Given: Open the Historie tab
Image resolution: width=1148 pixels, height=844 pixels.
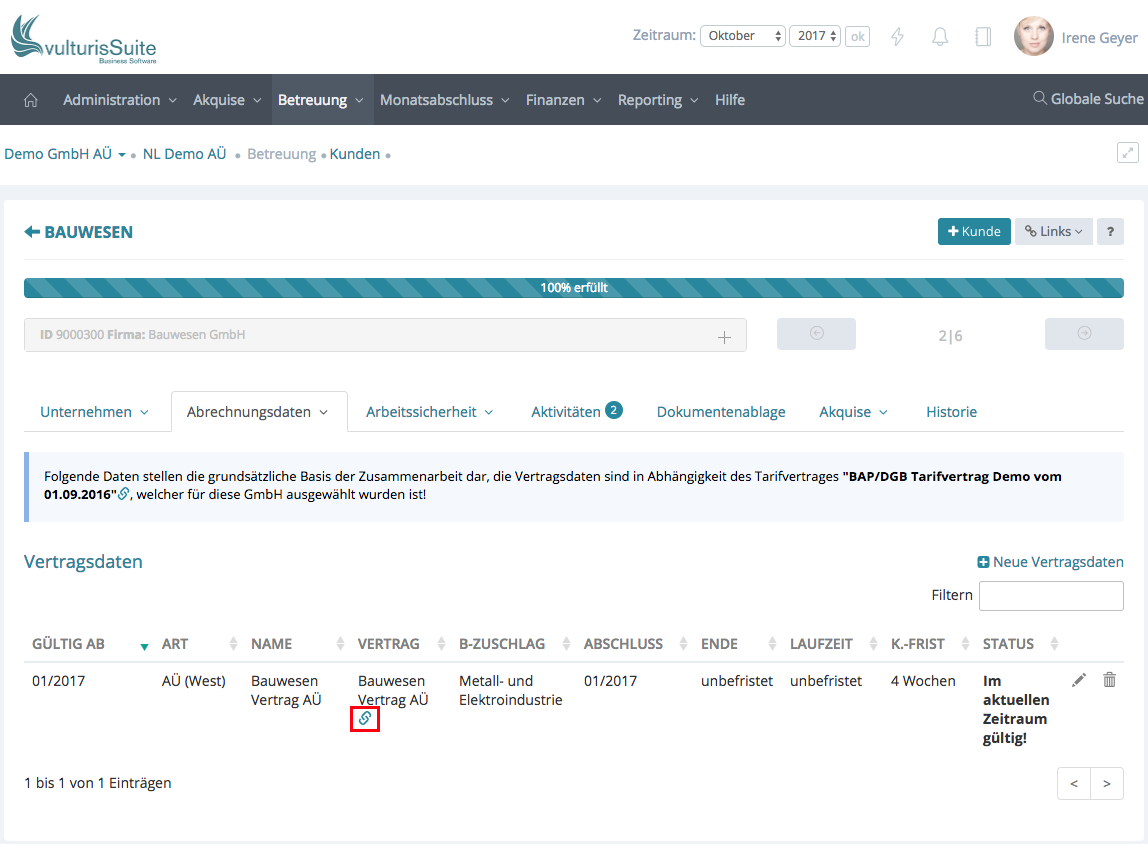Looking at the screenshot, I should [x=951, y=412].
